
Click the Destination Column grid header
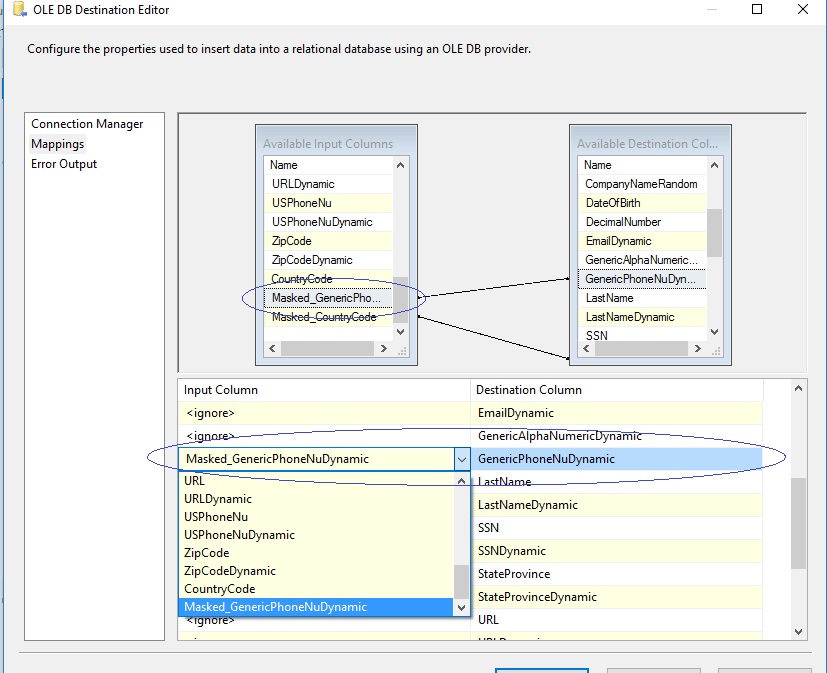coord(617,390)
